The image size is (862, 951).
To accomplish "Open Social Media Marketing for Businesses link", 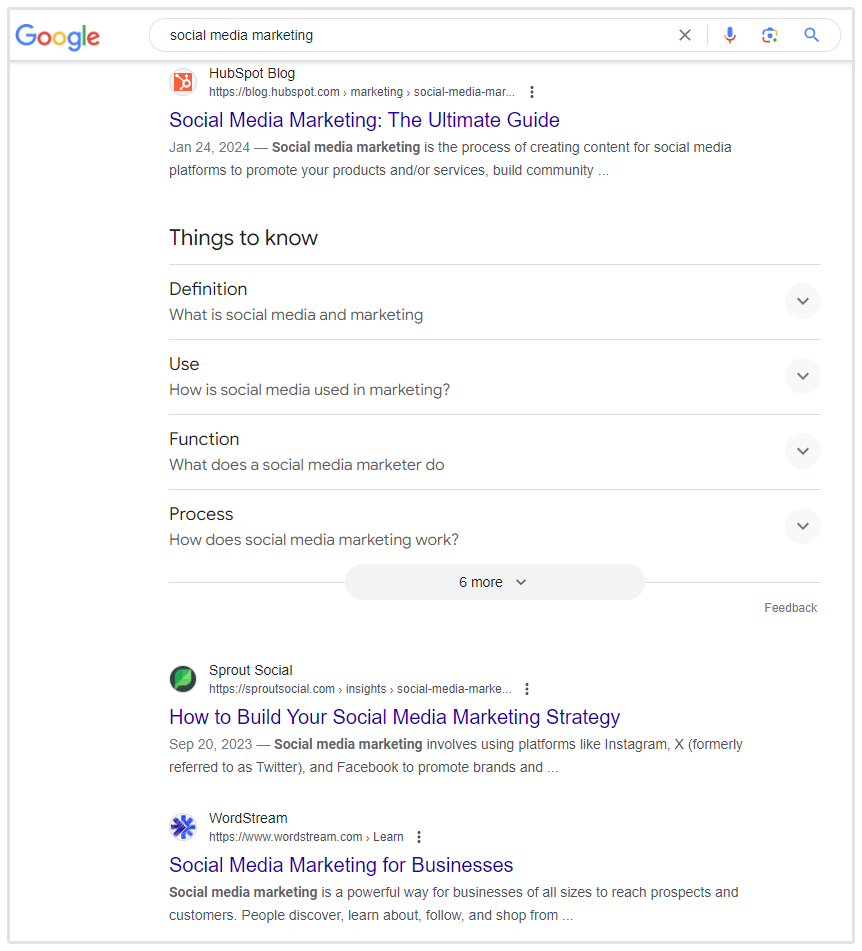I will [x=341, y=865].
